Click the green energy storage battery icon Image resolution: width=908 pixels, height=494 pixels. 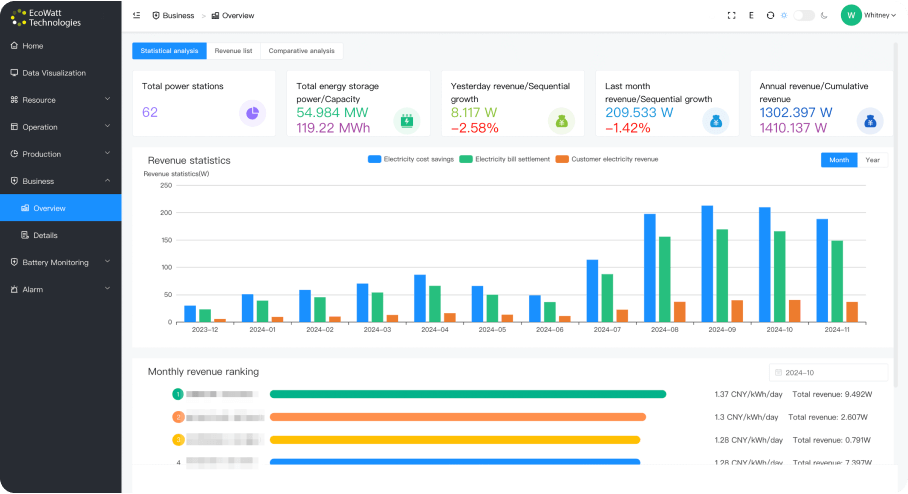(x=407, y=122)
